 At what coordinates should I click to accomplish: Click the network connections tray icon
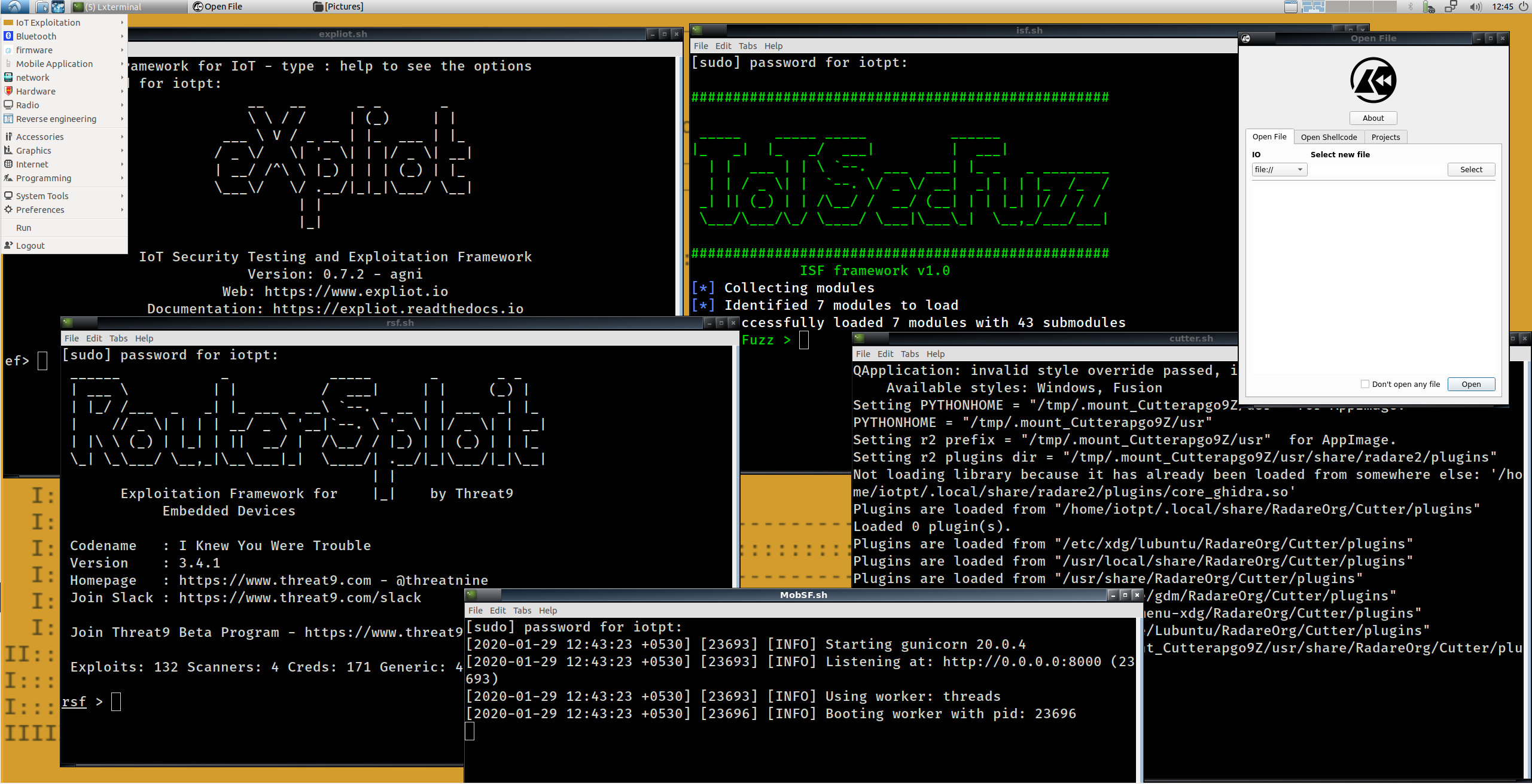point(1451,7)
